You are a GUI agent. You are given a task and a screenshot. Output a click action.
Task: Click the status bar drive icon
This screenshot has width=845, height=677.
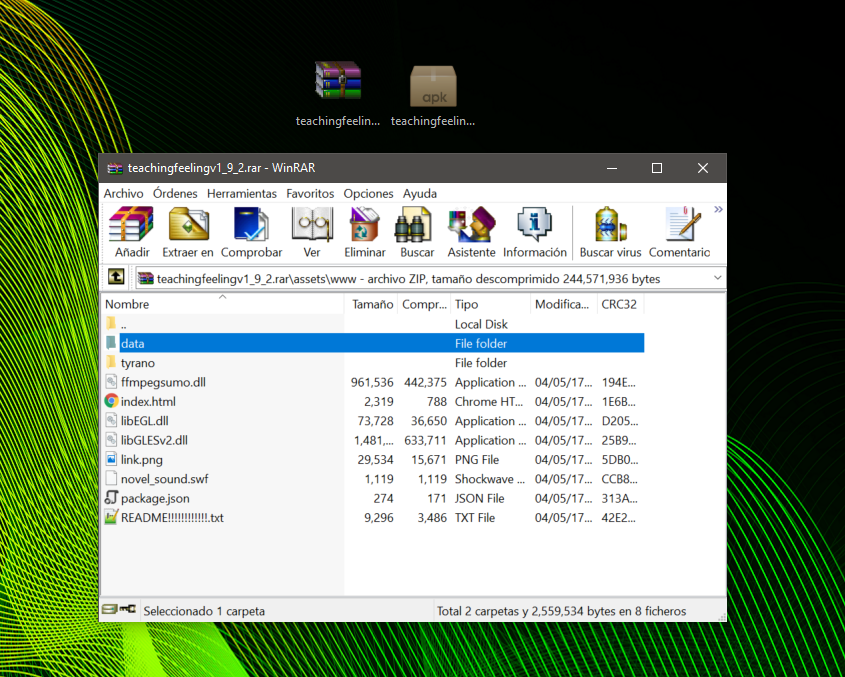109,609
